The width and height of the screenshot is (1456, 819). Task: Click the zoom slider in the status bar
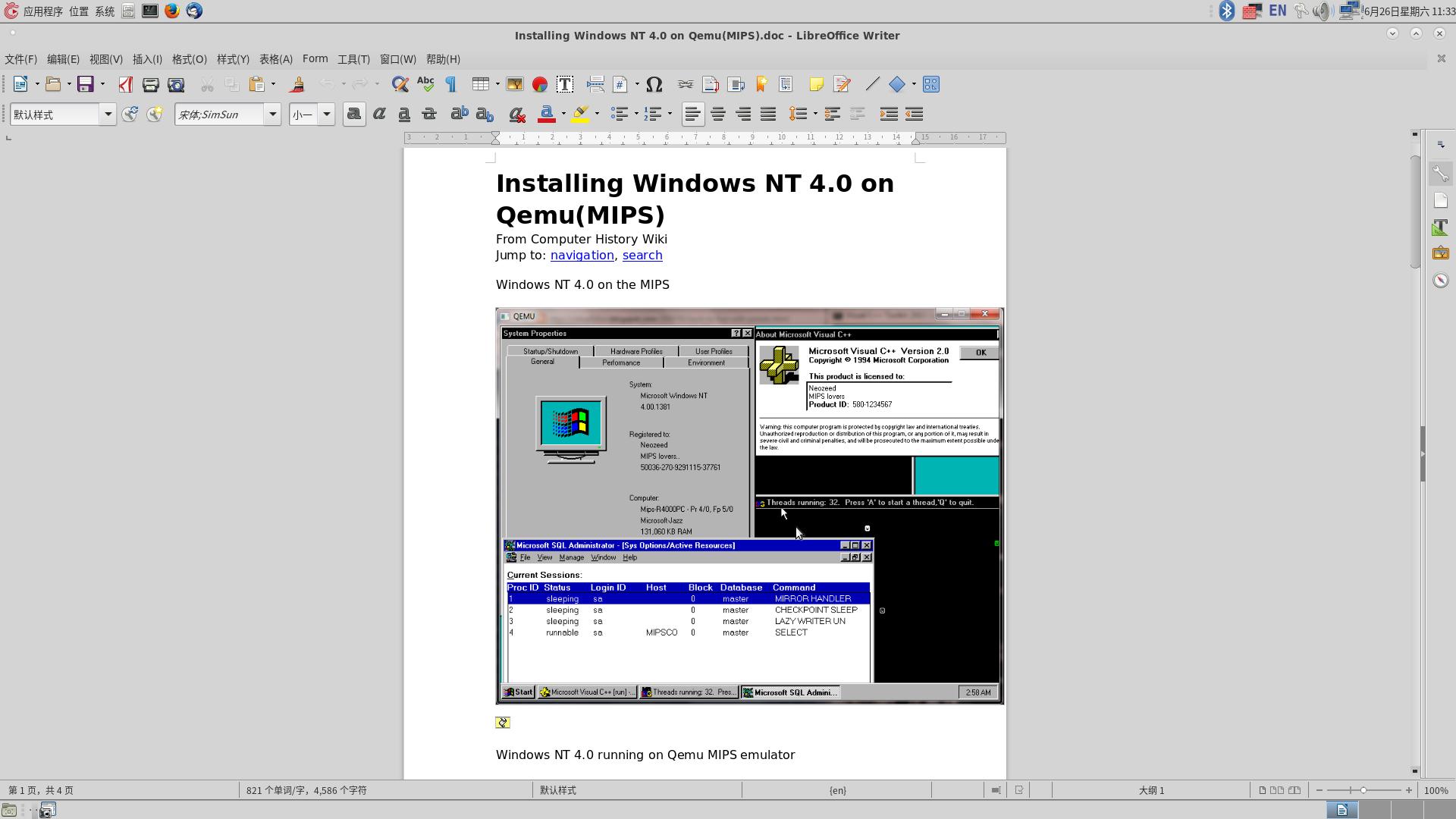pyautogui.click(x=1363, y=790)
